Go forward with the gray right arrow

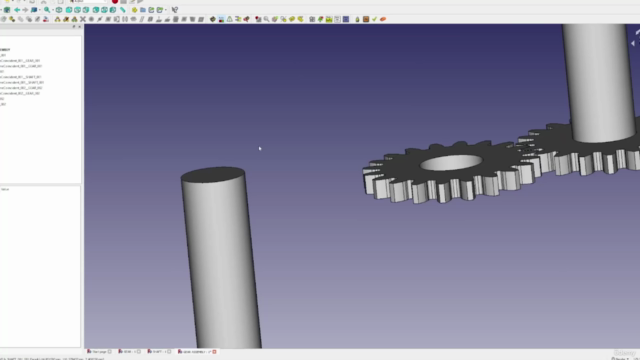25,10
